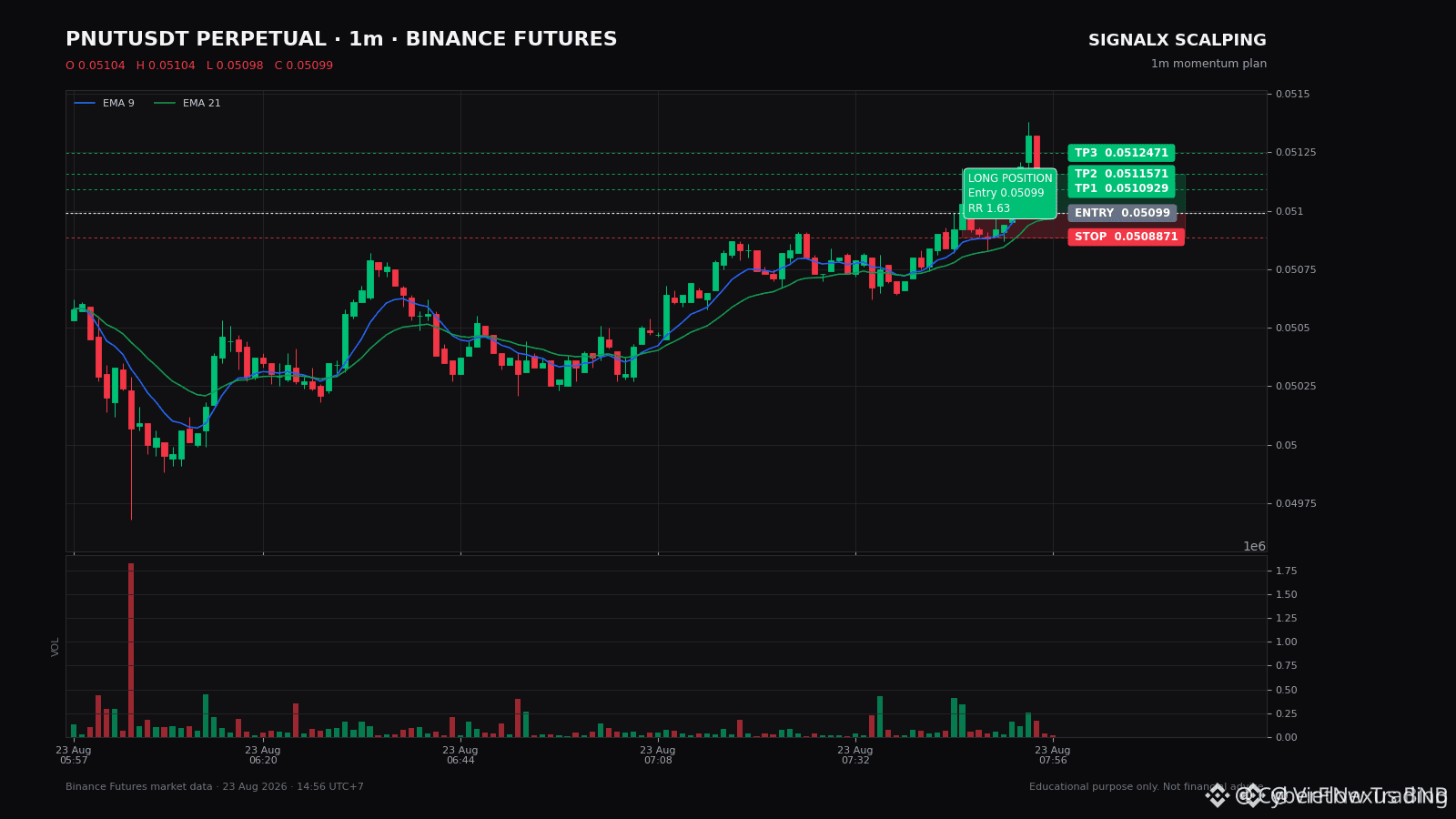
Task: Click the 23 Aug 07:56 time label
Action: 1053,755
